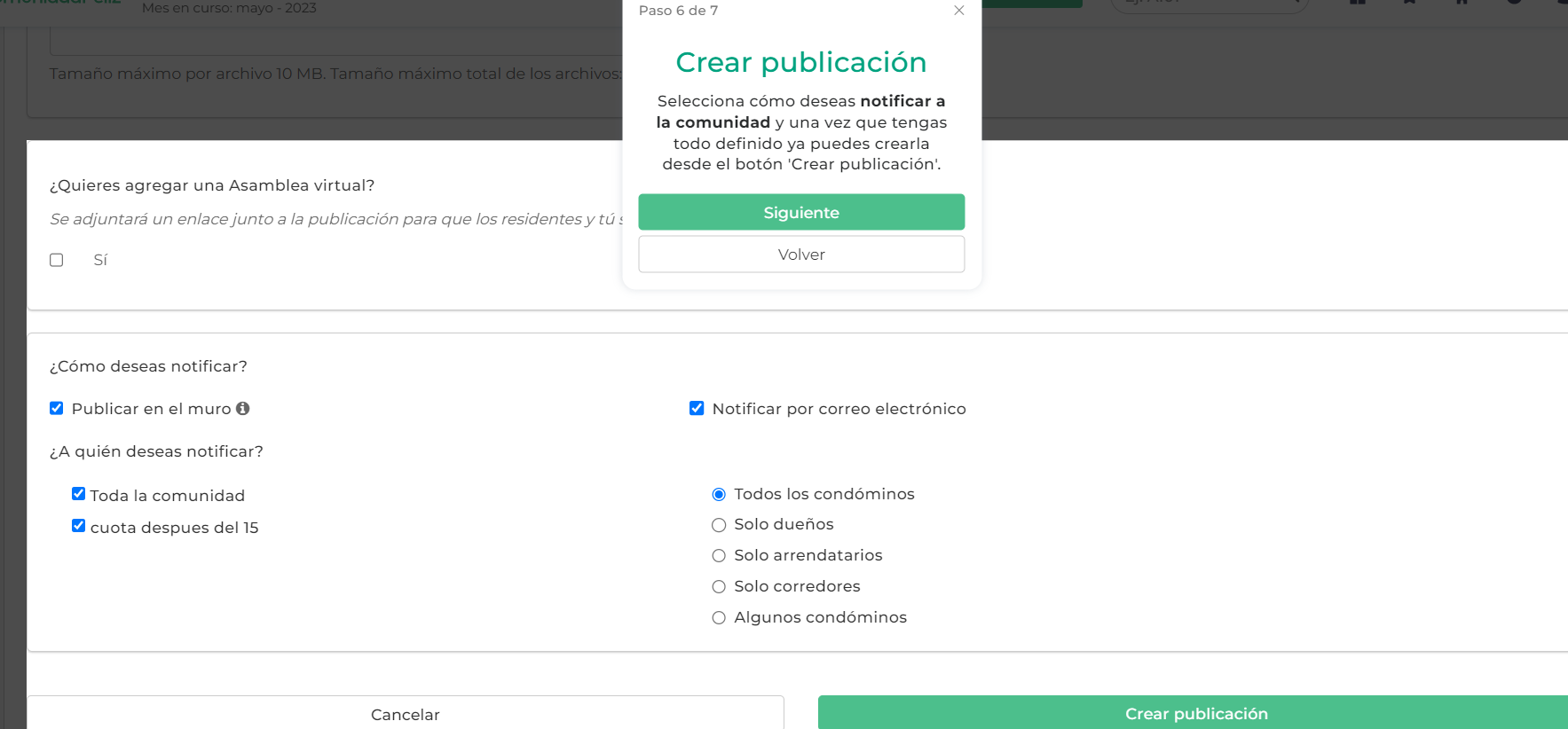Click the bottom Crear publicación button
Screen dimensions: 1568x729
pos(1195,713)
